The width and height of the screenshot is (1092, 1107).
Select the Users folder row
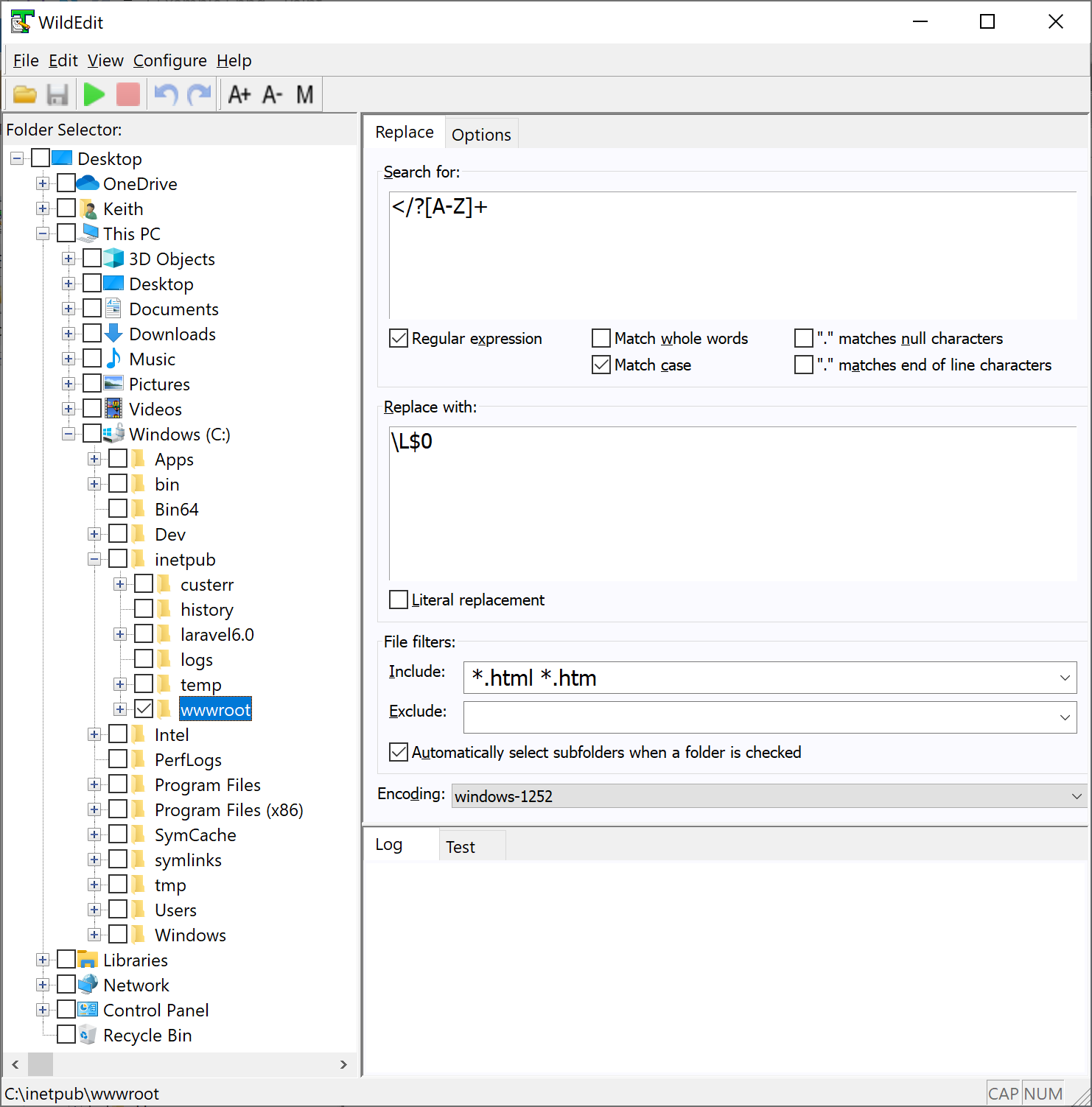pyautogui.click(x=175, y=910)
